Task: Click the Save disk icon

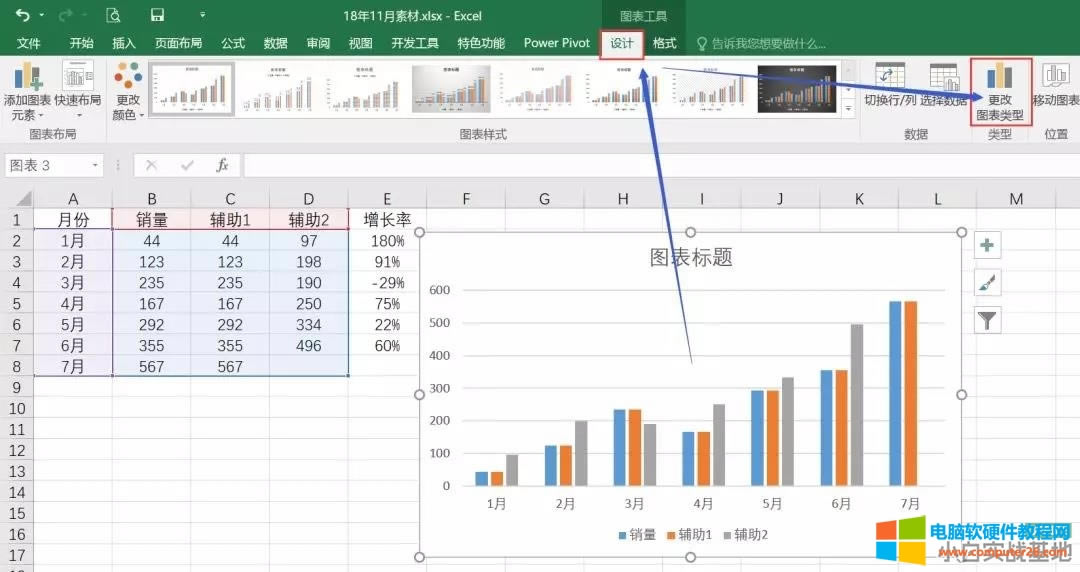Action: (157, 15)
